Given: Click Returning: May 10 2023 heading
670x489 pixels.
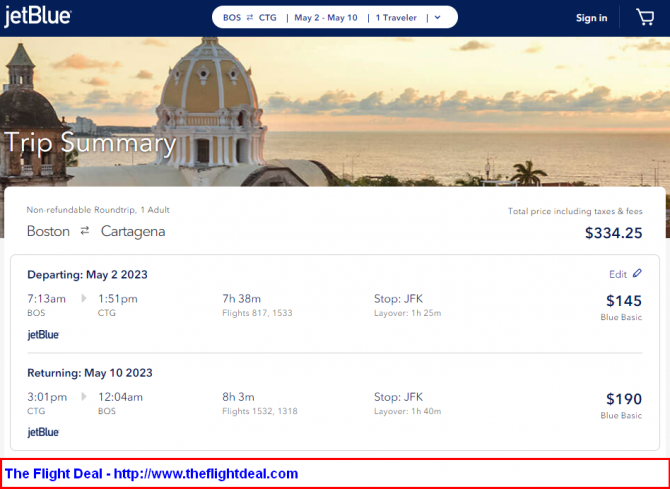Looking at the screenshot, I should [90, 373].
